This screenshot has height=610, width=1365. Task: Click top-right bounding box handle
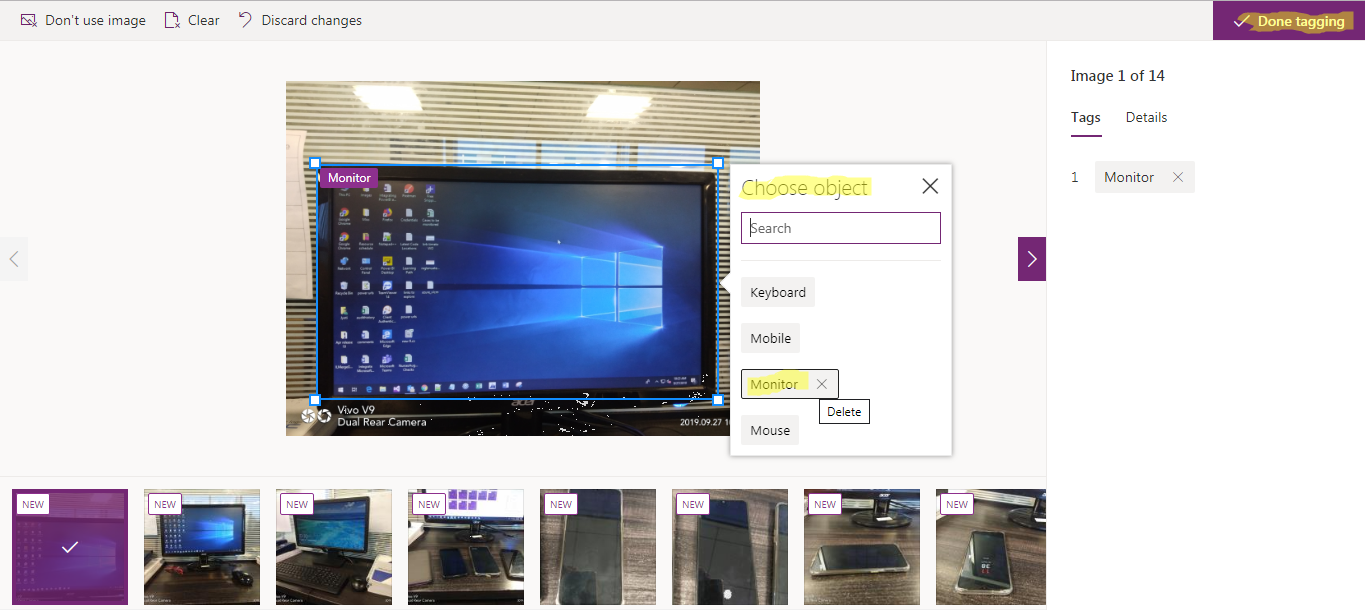click(717, 162)
